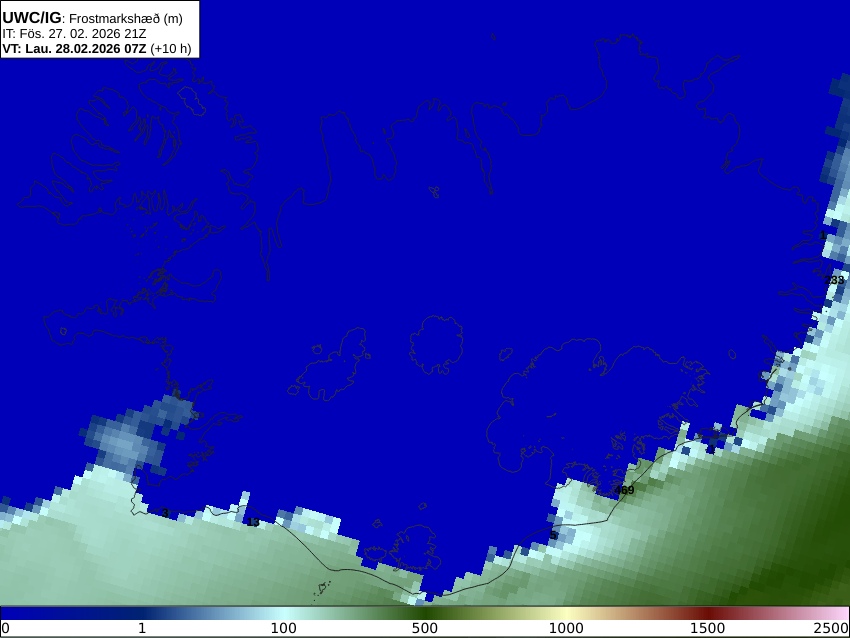The image size is (850, 638).
Task: Click the '2500' label on the color scale
Action: pyautogui.click(x=831, y=628)
